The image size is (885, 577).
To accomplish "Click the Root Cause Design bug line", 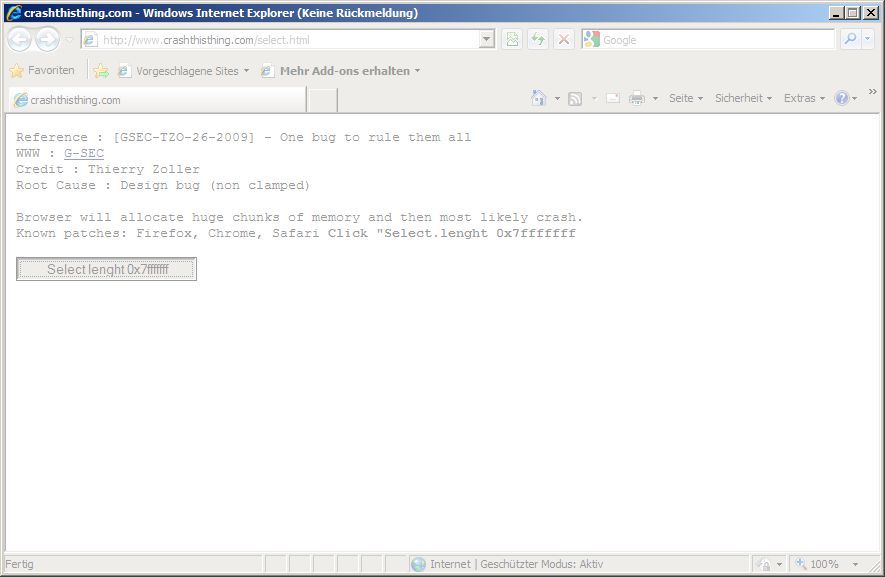I will pos(163,185).
